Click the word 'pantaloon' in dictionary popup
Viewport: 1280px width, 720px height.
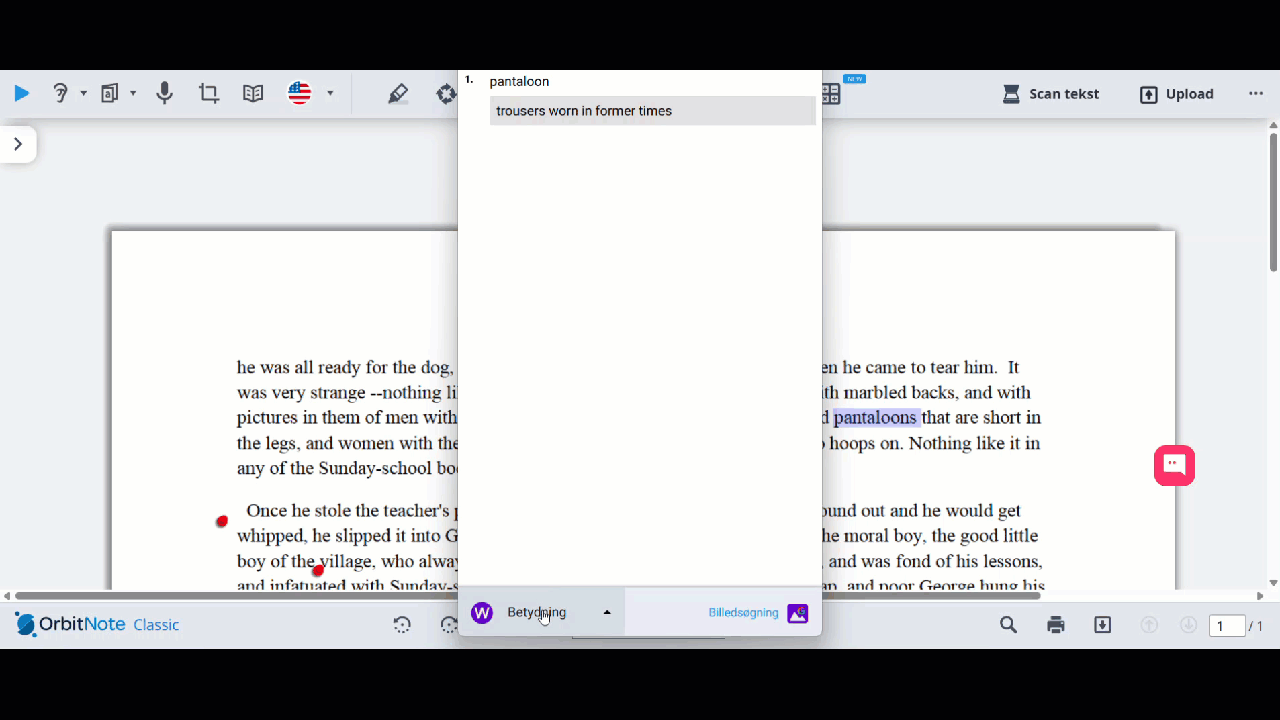pos(519,82)
